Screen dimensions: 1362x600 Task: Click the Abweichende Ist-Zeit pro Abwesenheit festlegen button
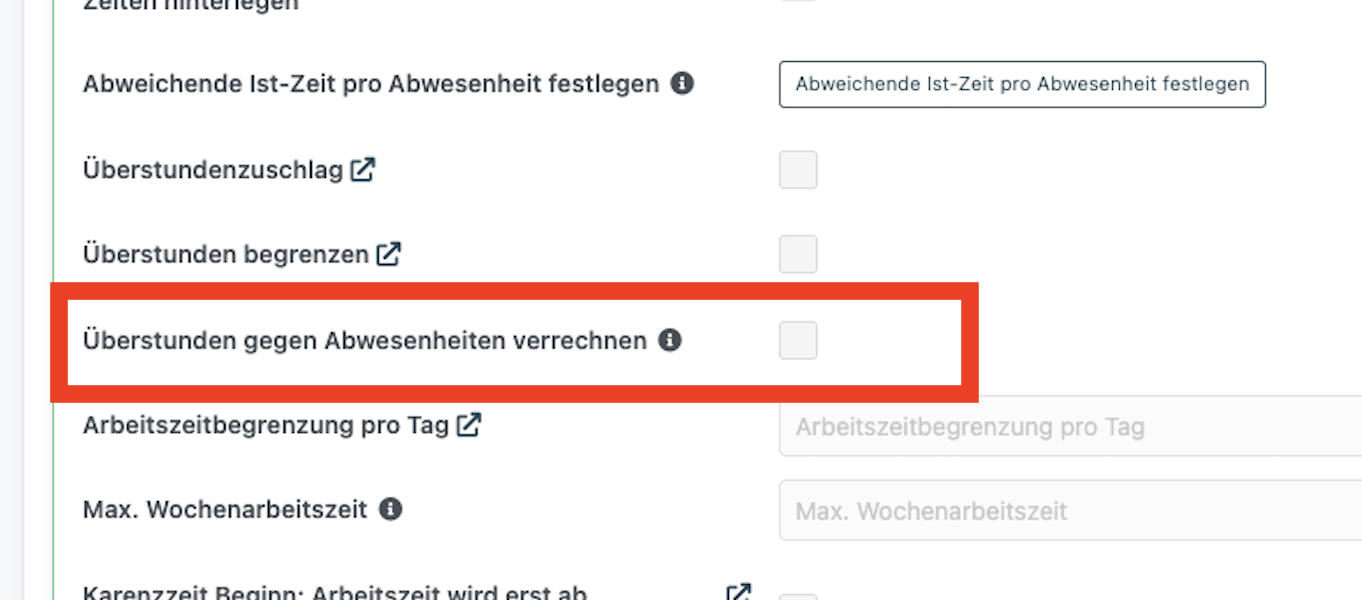[1022, 84]
